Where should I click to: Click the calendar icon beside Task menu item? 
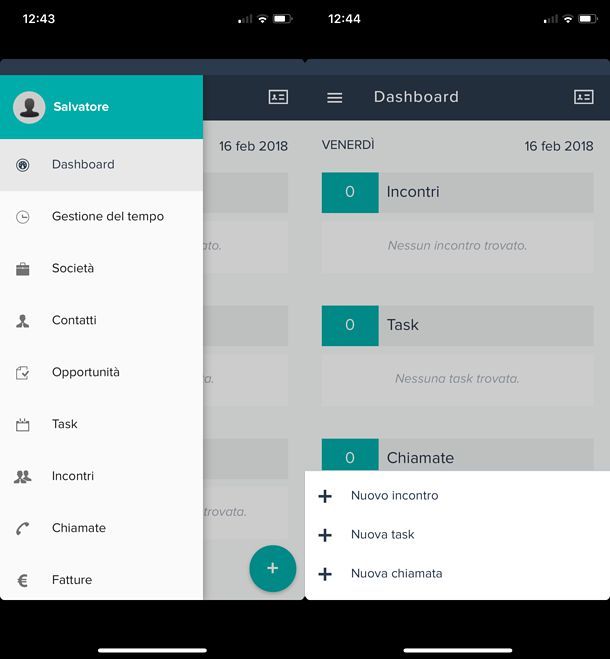(x=23, y=425)
